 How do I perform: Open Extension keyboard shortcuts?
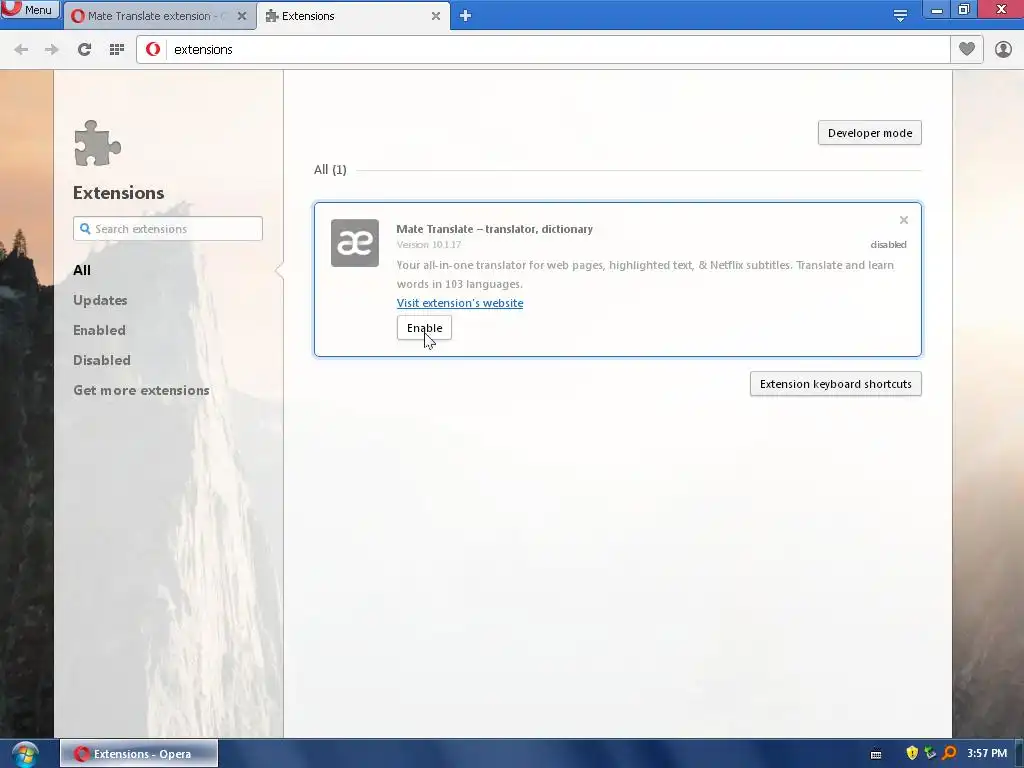pos(835,384)
